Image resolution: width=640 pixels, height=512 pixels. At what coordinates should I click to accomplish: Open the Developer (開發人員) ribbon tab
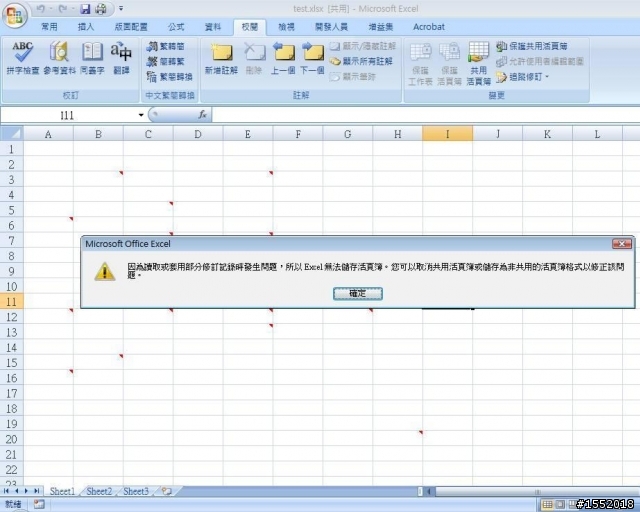331,27
